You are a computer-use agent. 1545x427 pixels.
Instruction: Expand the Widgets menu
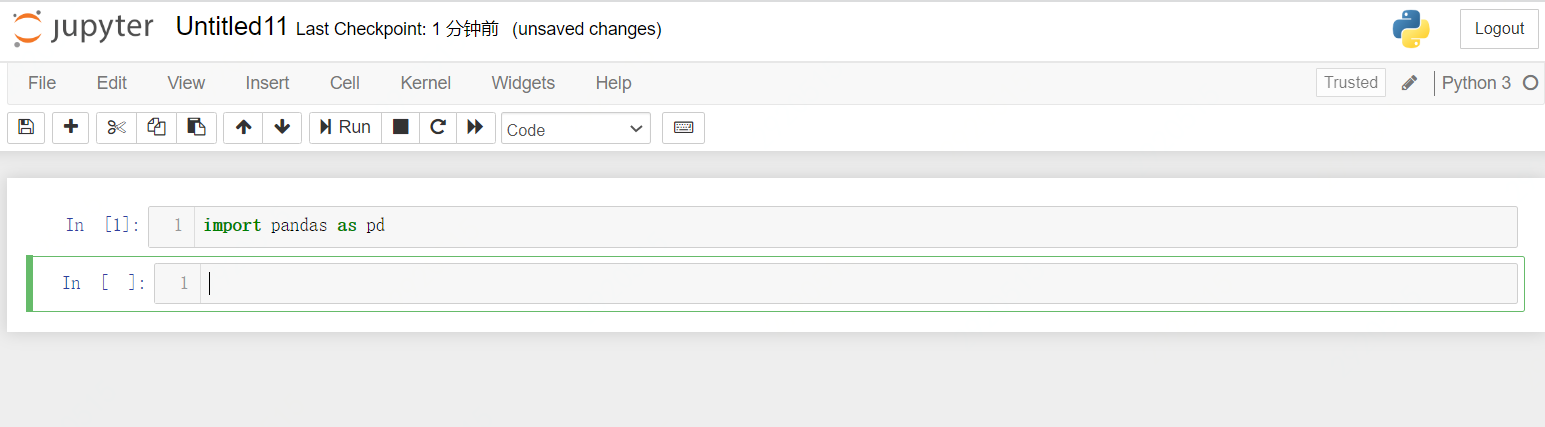point(523,83)
